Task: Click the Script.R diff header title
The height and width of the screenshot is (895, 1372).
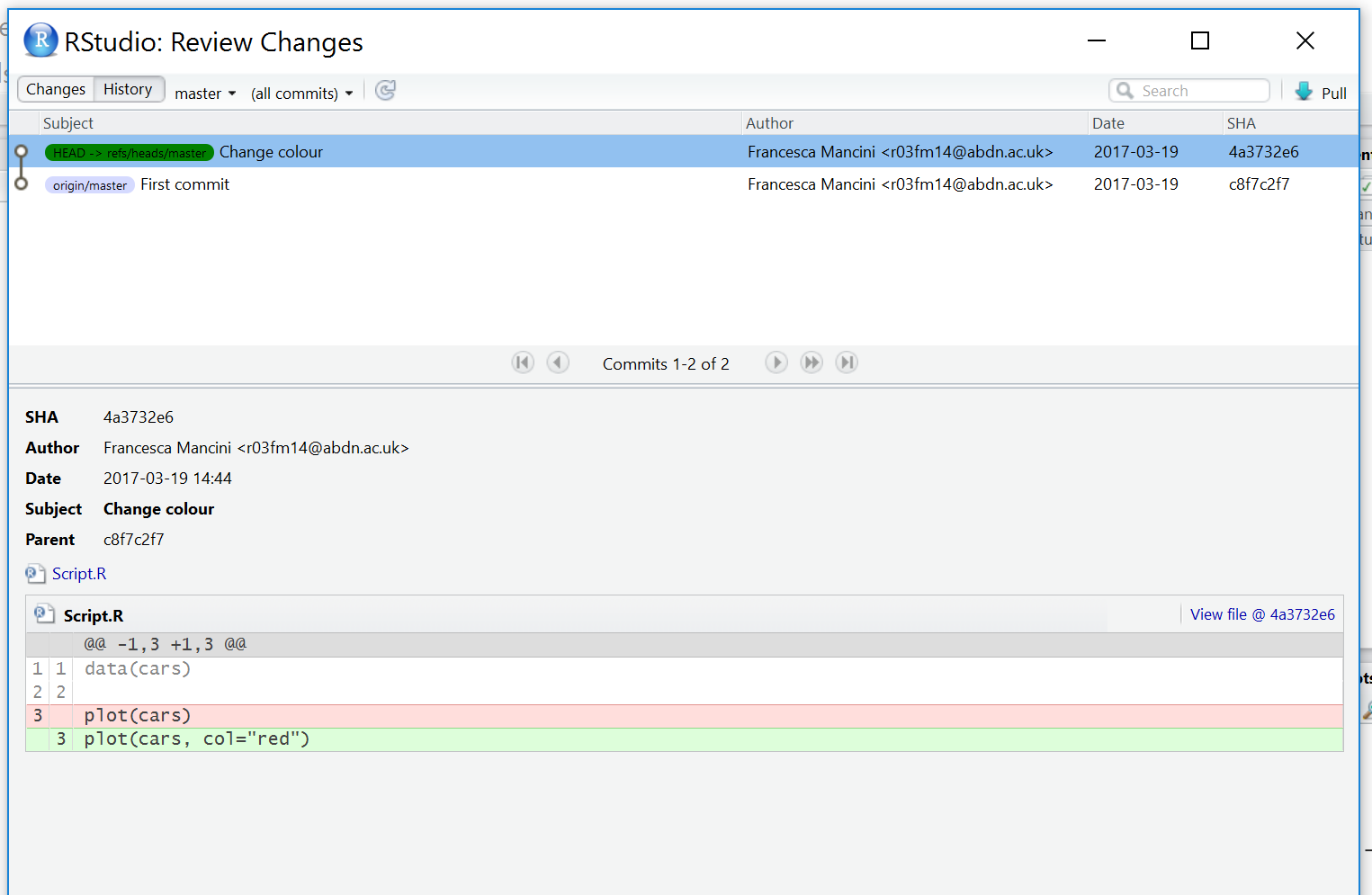Action: click(94, 616)
